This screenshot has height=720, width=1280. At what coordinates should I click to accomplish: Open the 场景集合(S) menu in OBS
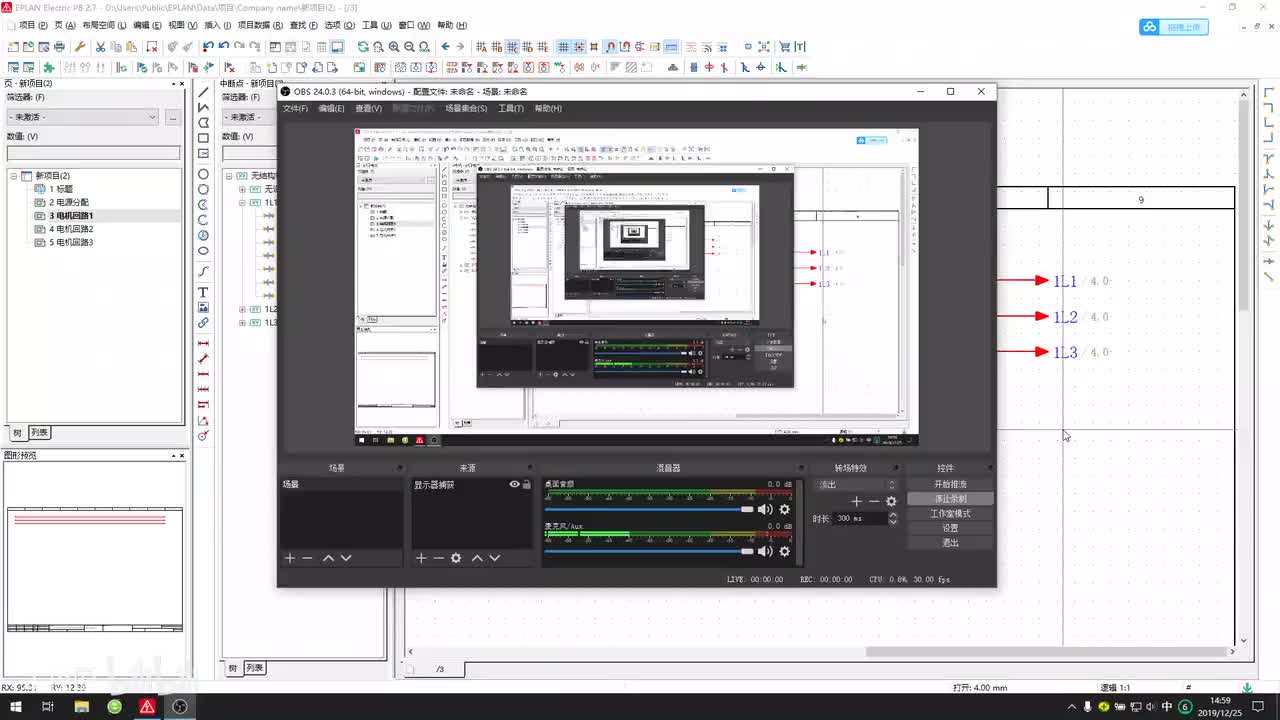(466, 108)
